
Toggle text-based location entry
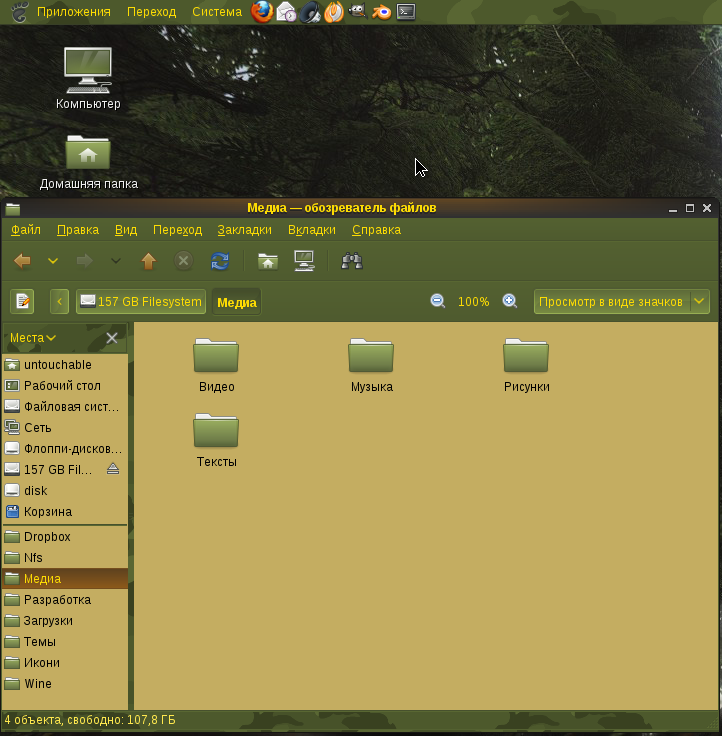pyautogui.click(x=22, y=301)
